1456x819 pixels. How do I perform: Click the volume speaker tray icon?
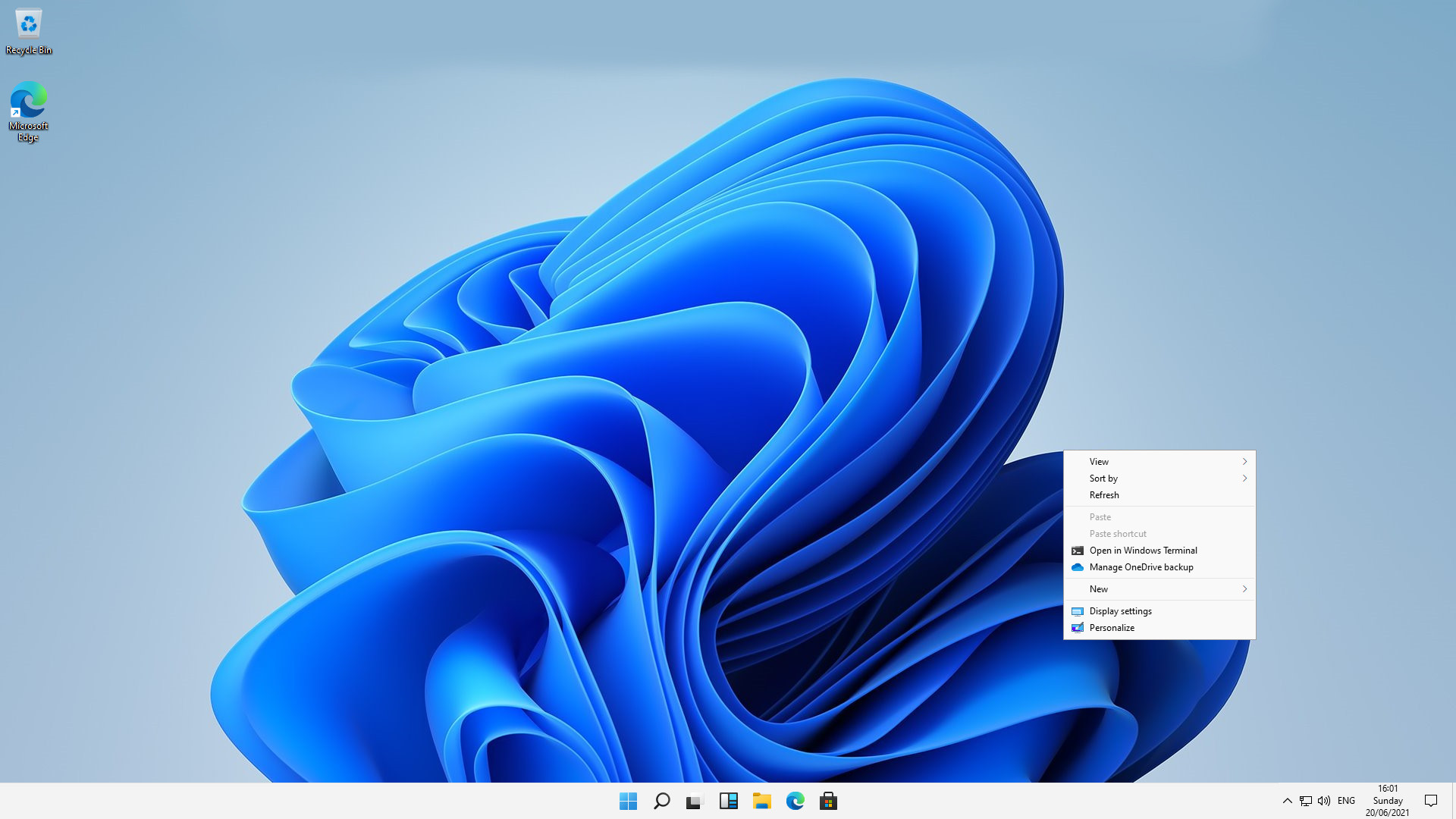pyautogui.click(x=1324, y=801)
